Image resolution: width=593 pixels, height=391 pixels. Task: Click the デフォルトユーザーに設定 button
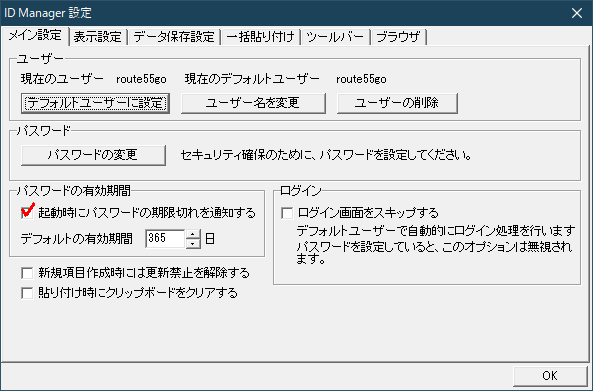pyautogui.click(x=95, y=103)
